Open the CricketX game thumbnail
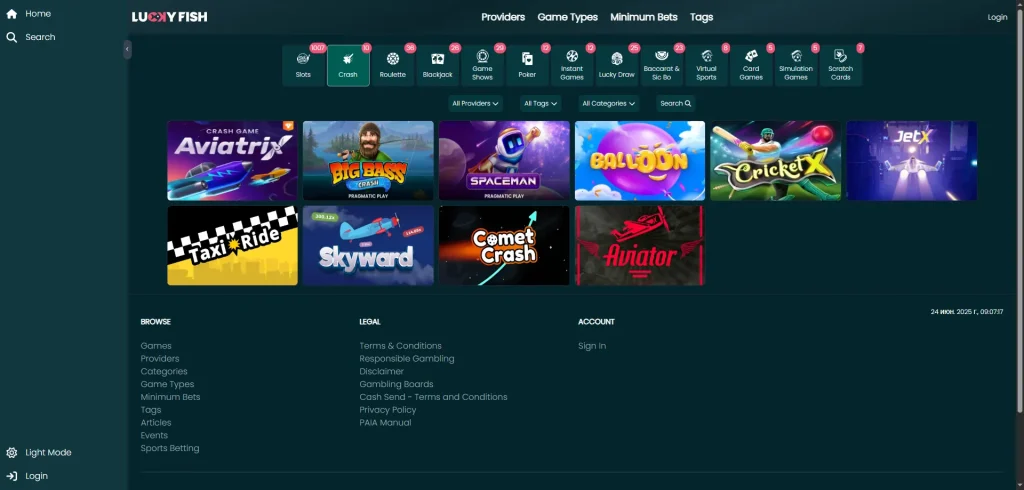This screenshot has width=1024, height=490. tap(776, 161)
